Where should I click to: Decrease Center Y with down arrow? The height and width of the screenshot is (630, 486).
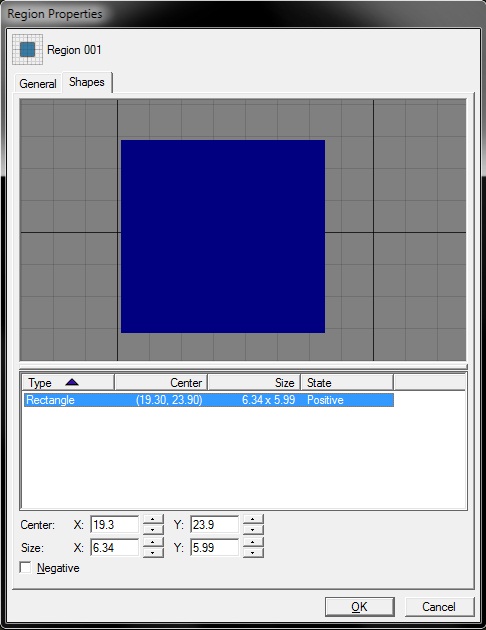point(253,530)
